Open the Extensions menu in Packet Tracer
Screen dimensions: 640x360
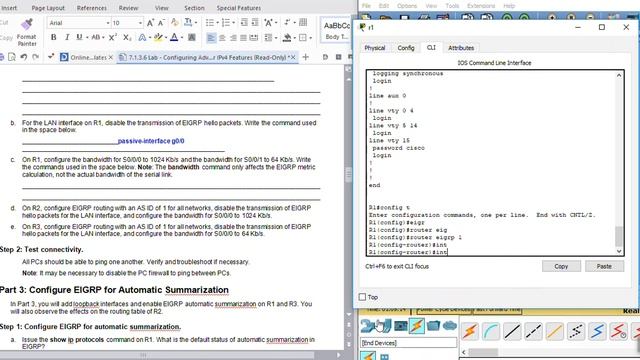pyautogui.click(x=481, y=6)
